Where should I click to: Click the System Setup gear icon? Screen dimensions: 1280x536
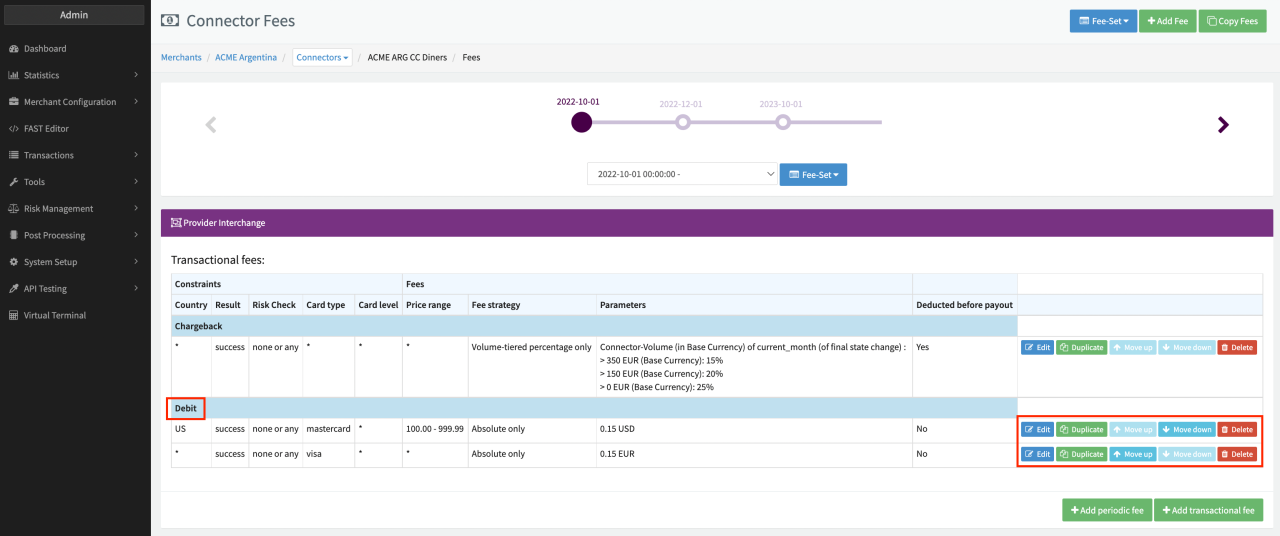14,262
